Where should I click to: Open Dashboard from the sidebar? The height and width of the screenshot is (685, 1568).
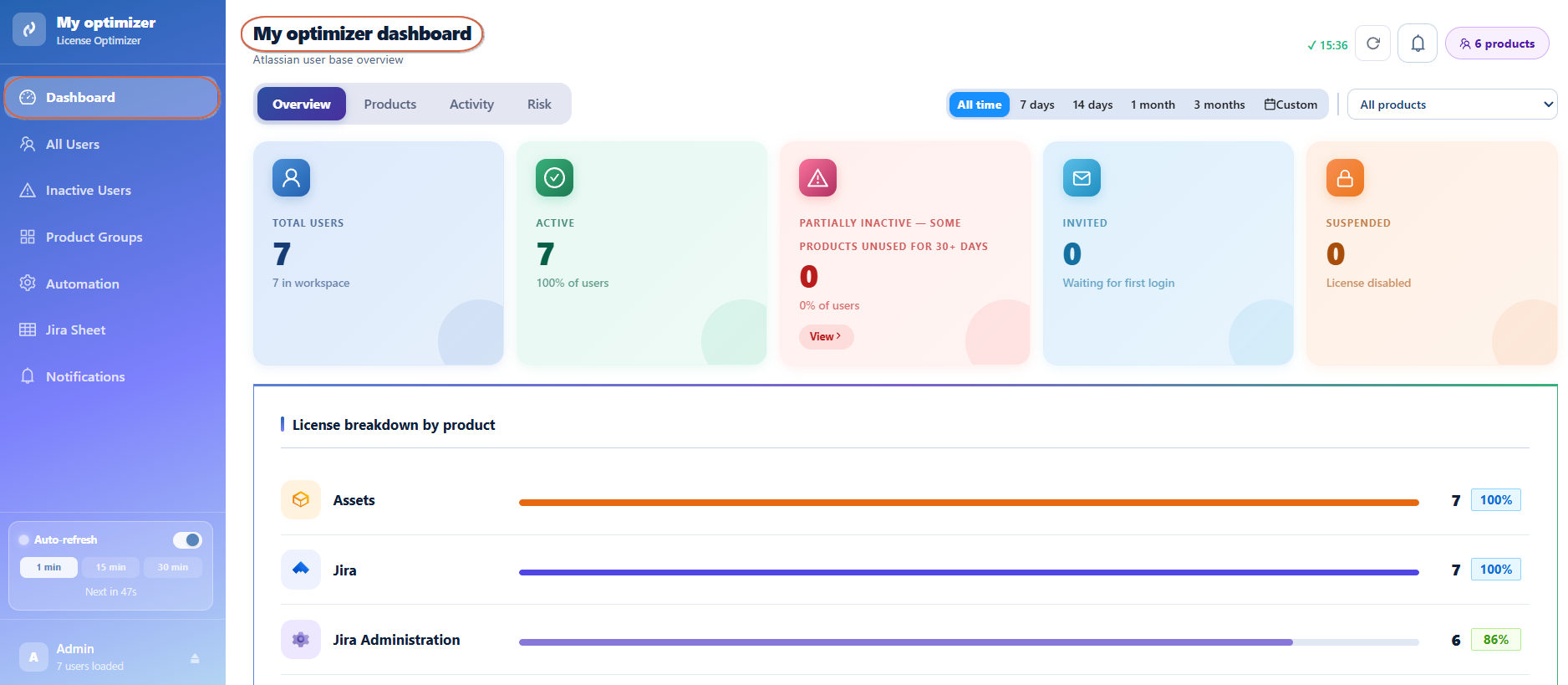(x=112, y=98)
